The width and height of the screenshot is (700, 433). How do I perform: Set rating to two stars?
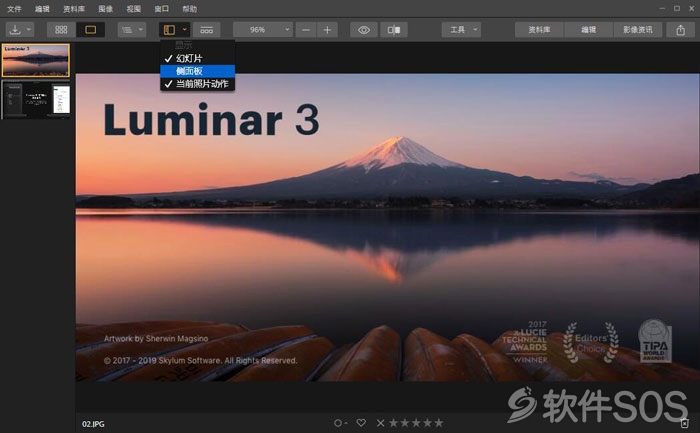pyautogui.click(x=405, y=422)
